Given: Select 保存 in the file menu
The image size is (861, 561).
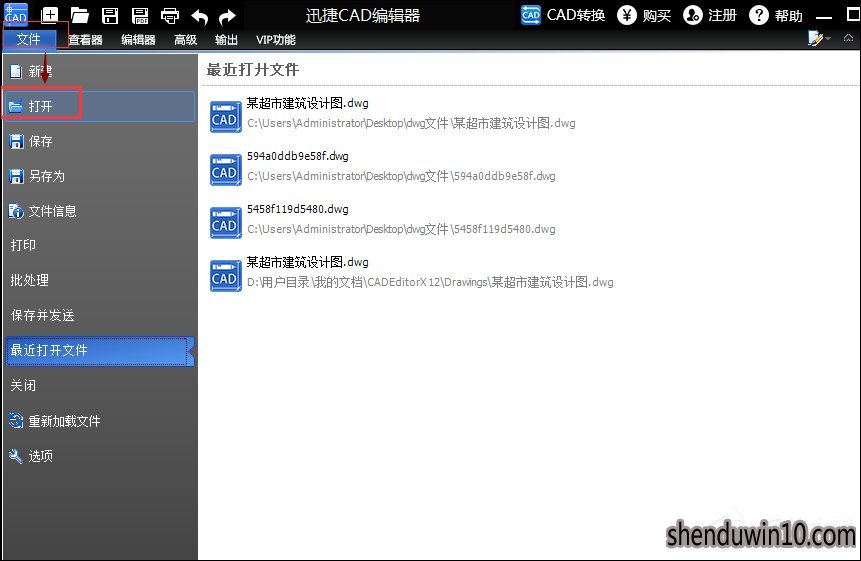Looking at the screenshot, I should click(99, 141).
